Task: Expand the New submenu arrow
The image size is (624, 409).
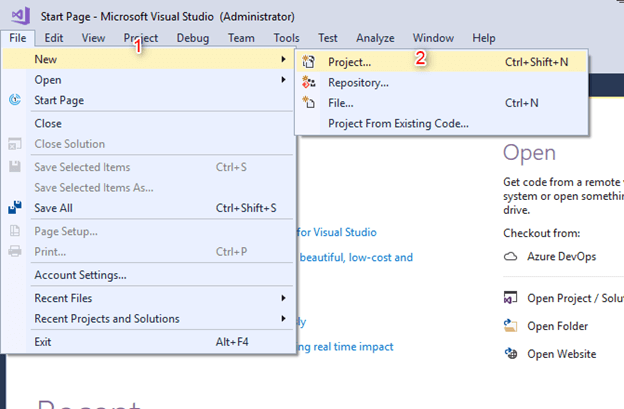Action: [x=284, y=60]
